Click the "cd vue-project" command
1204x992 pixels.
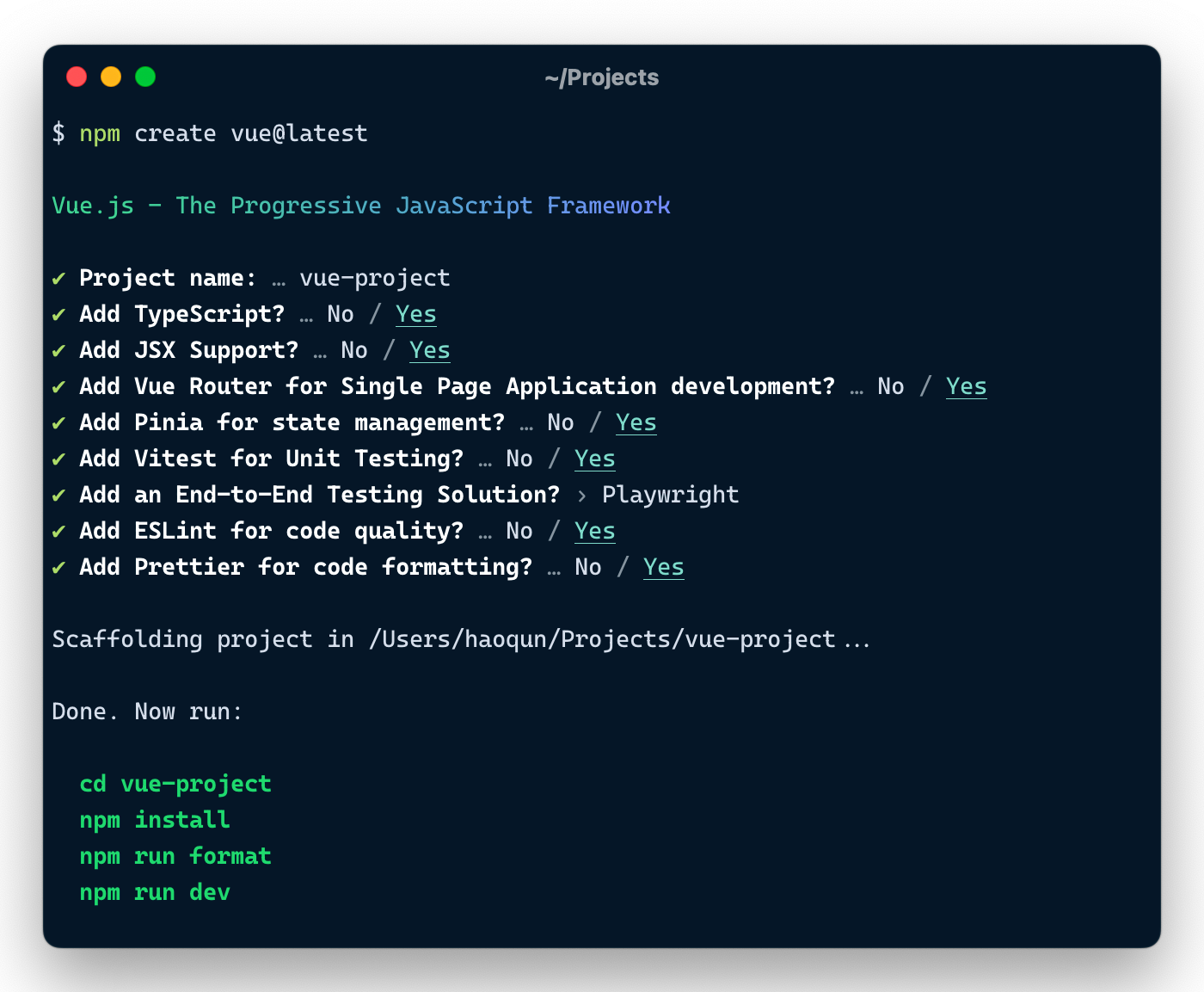point(175,784)
